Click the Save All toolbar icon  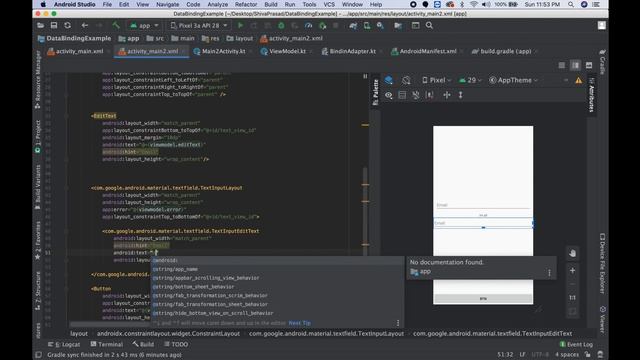[54, 25]
